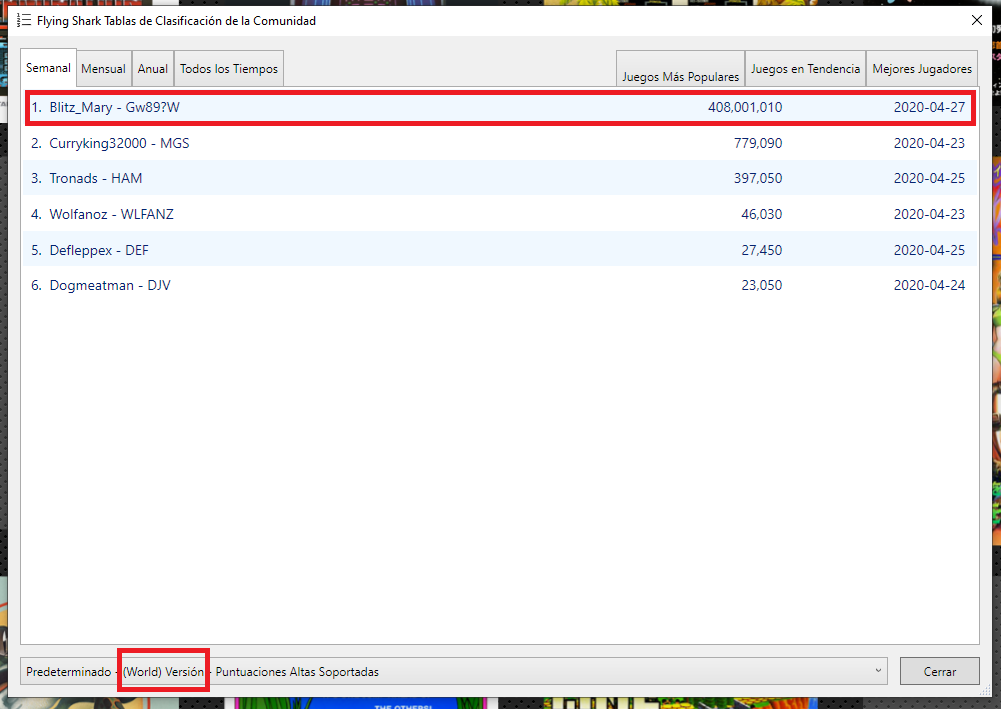Screen dimensions: 1001x709
Task: Close the leaderboard window with X
Action: tap(977, 20)
